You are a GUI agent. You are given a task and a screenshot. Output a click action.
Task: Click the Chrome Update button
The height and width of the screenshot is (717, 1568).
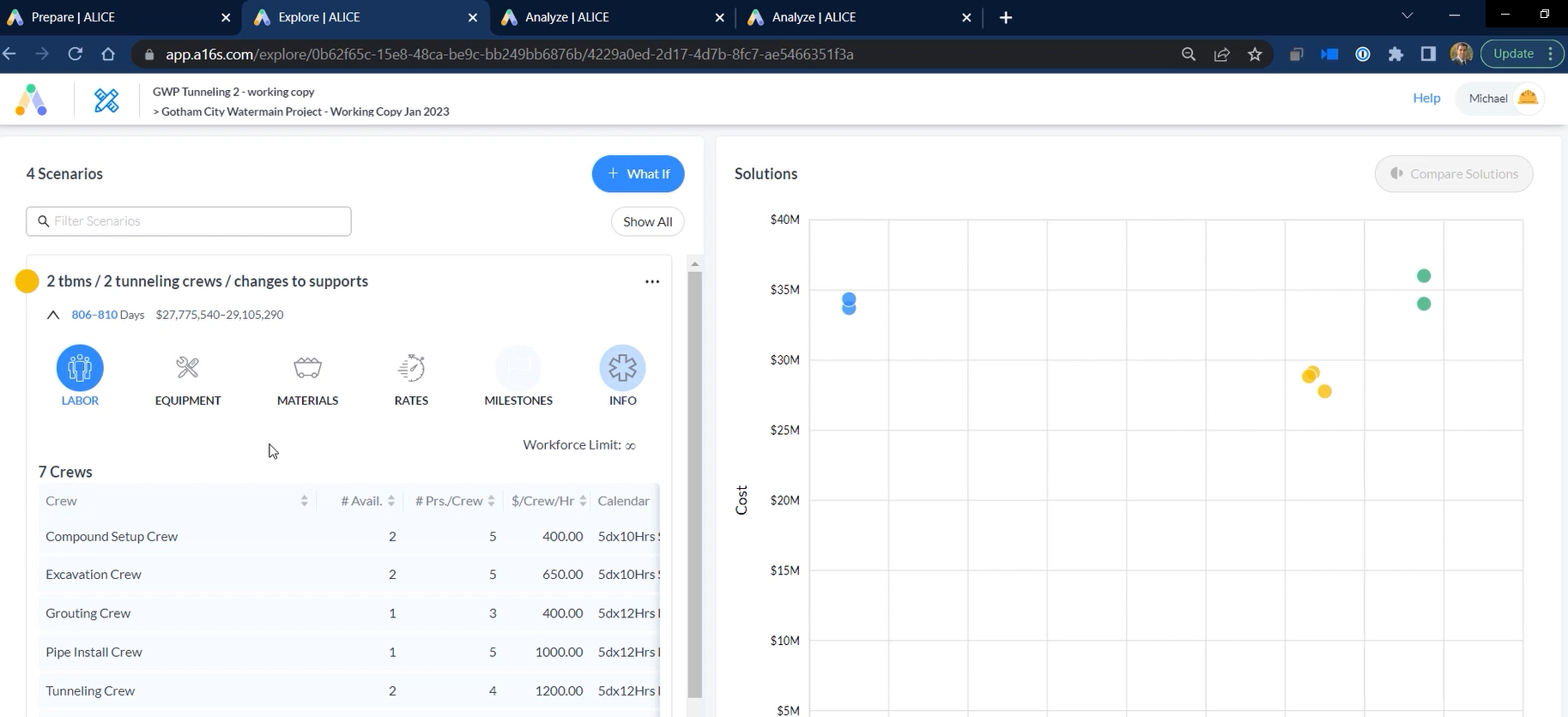point(1521,54)
